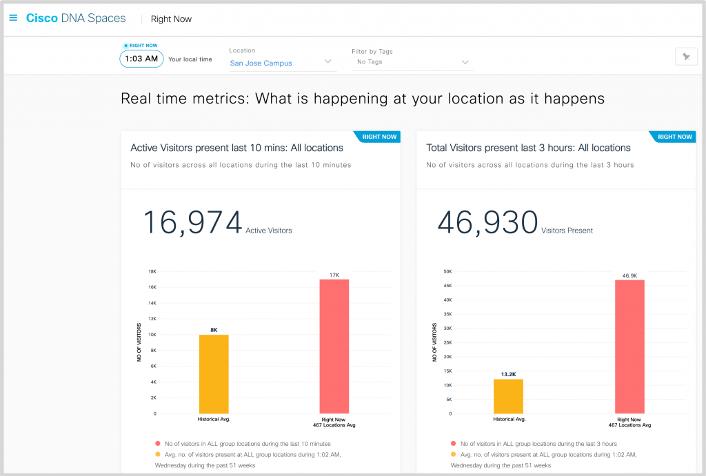Screen dimensions: 706x476
Task: Click RIGHT NOW badge on Active Visitors card
Action: [381, 137]
